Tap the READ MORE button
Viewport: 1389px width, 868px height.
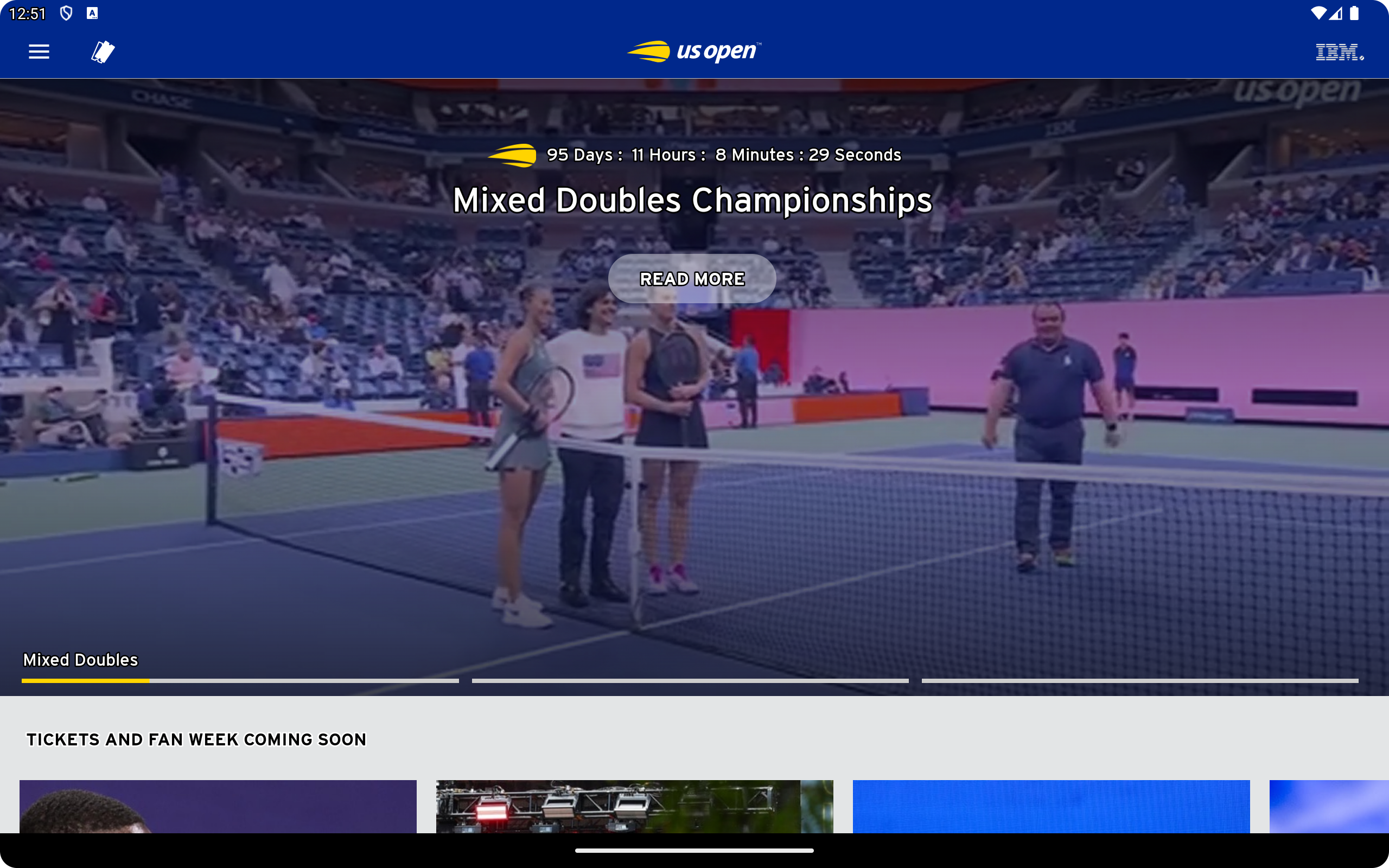pyautogui.click(x=692, y=278)
